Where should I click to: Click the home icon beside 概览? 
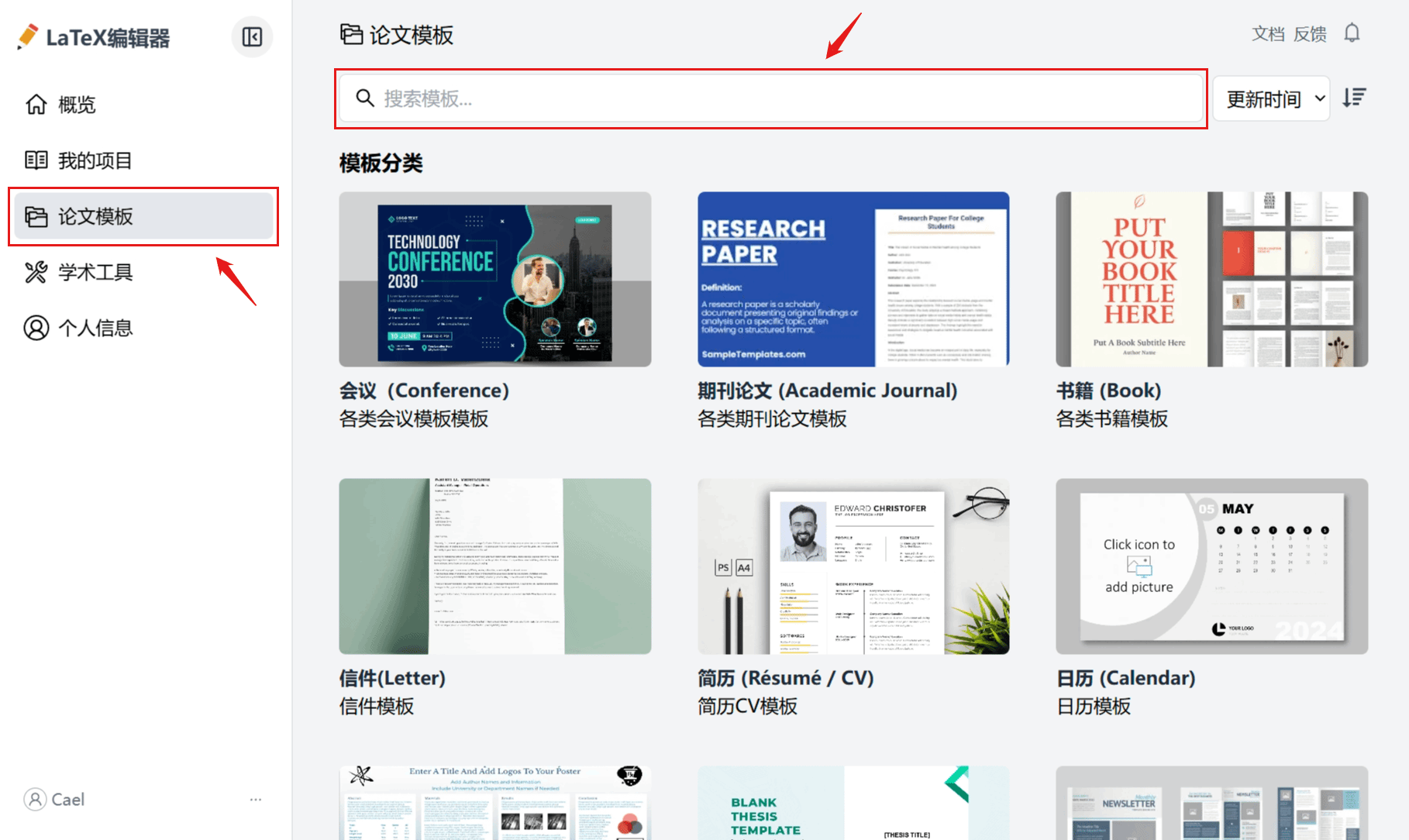pos(36,105)
